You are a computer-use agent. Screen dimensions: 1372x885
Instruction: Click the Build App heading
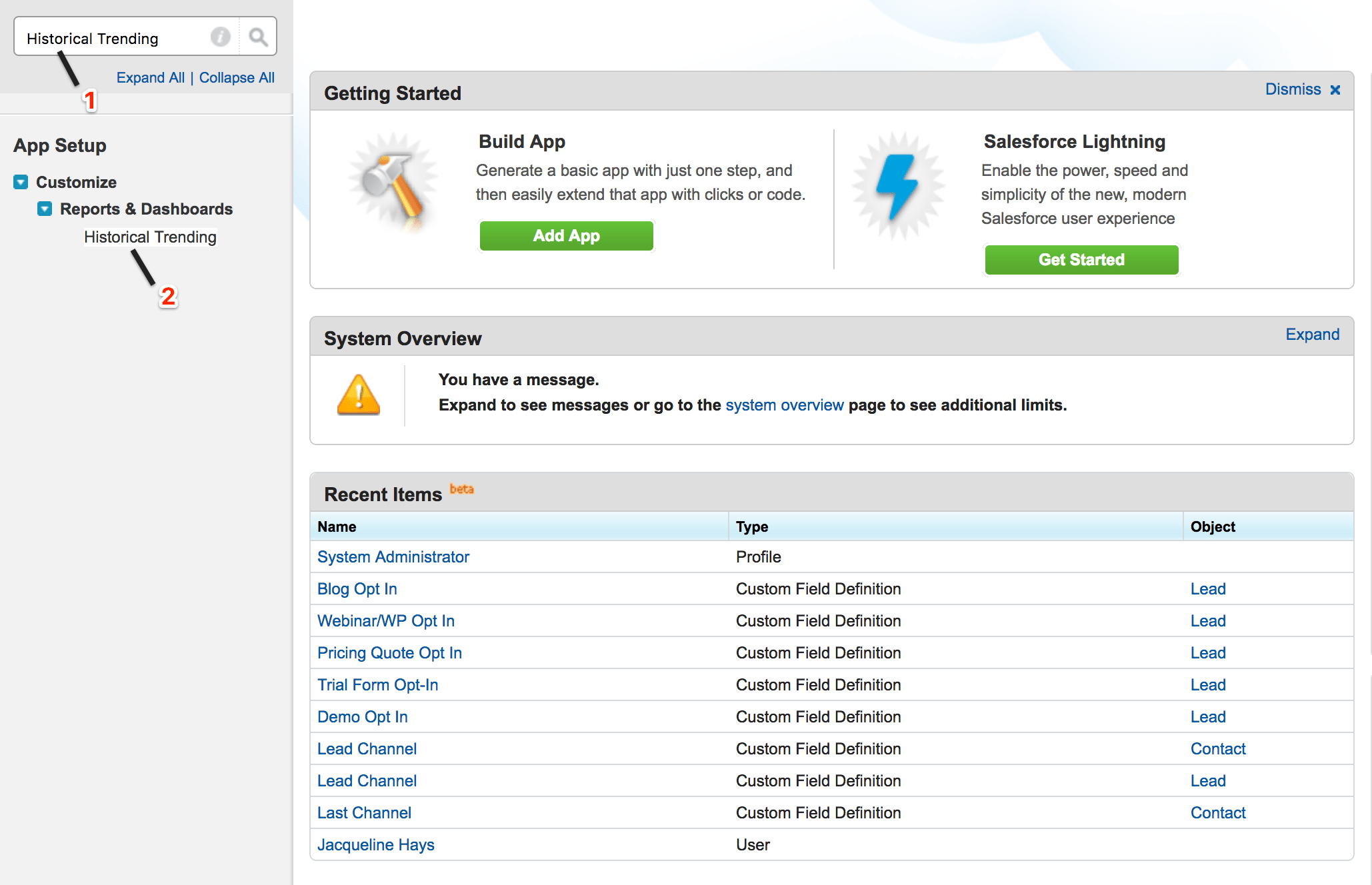click(522, 141)
